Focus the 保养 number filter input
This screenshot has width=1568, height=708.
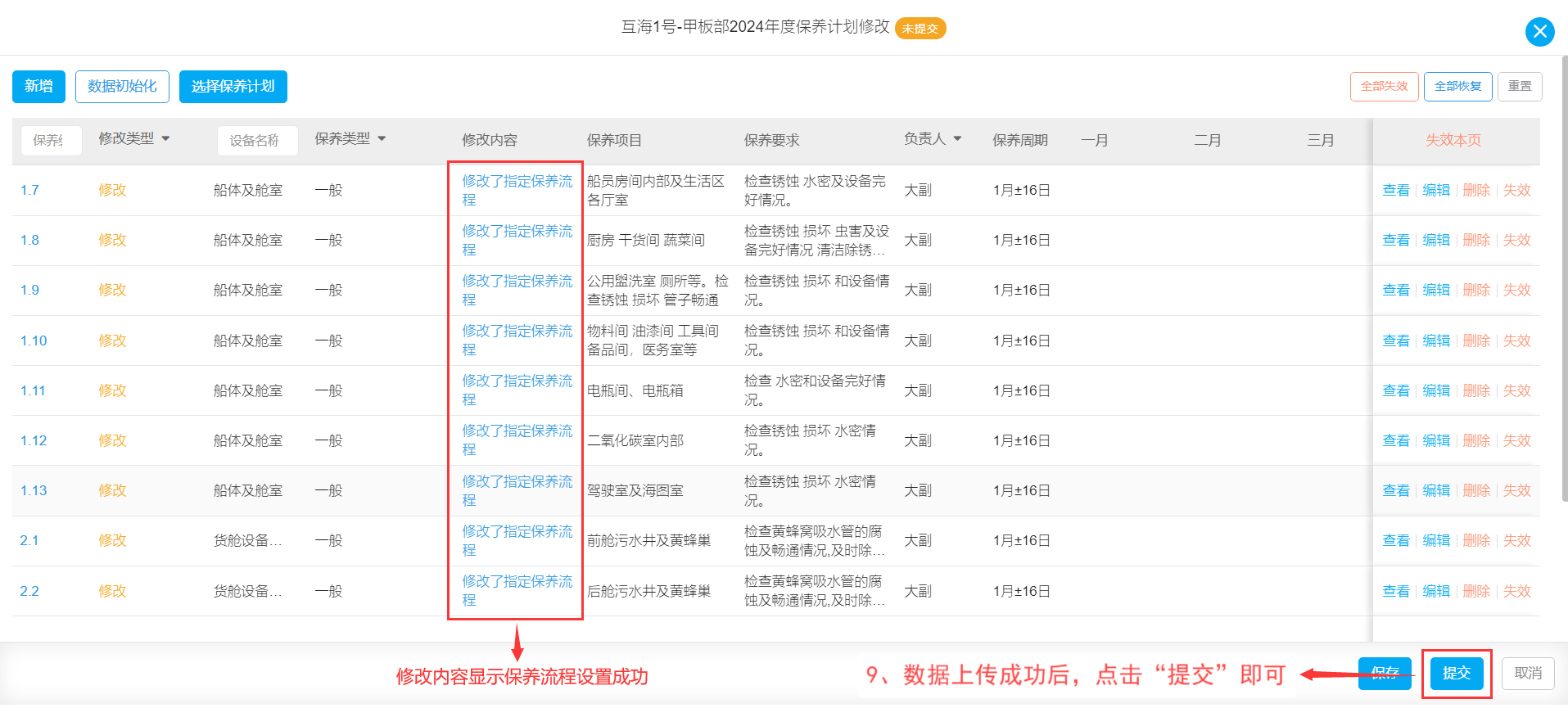(52, 140)
